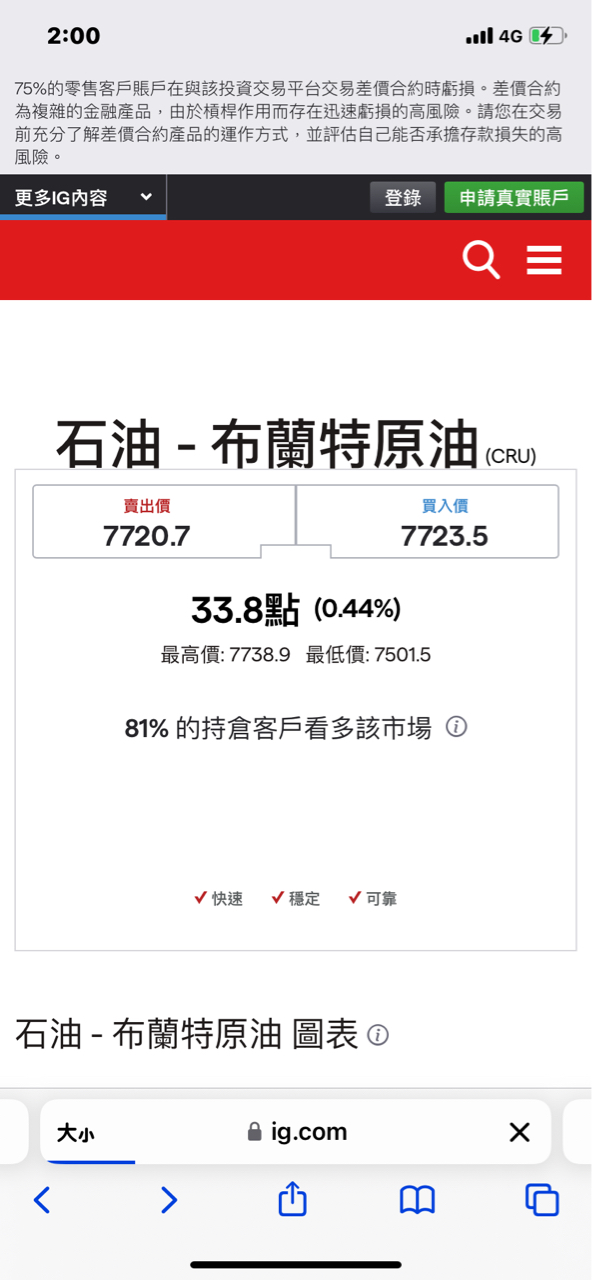Tap the 申請真實賬戶 green button
Screen dimensions: 592x1280
click(x=513, y=197)
